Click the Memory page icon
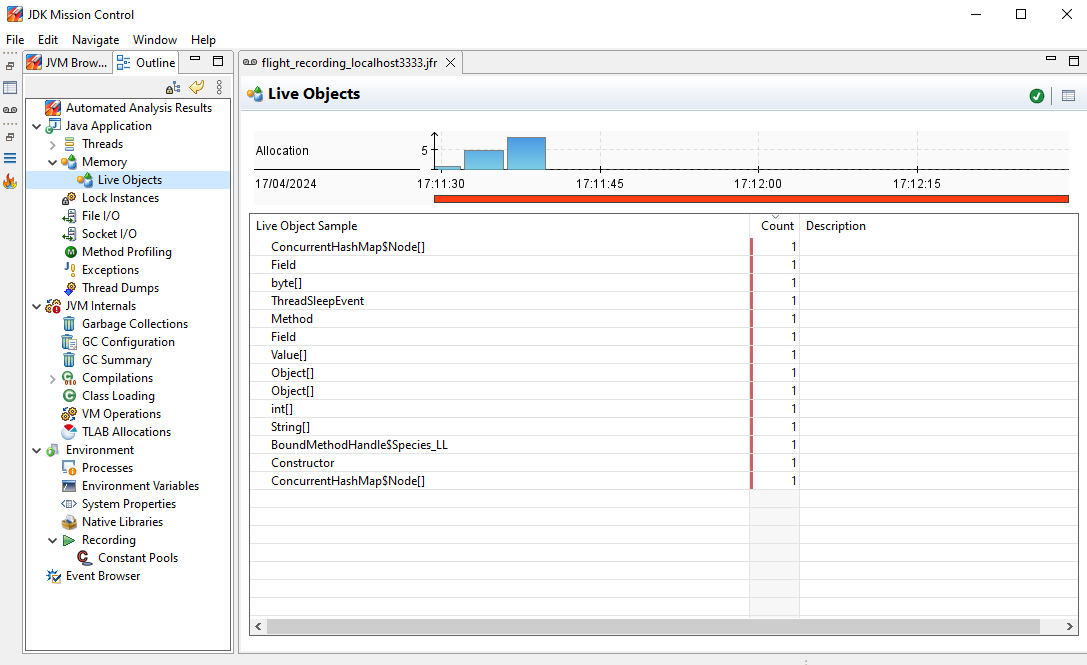 (x=69, y=162)
